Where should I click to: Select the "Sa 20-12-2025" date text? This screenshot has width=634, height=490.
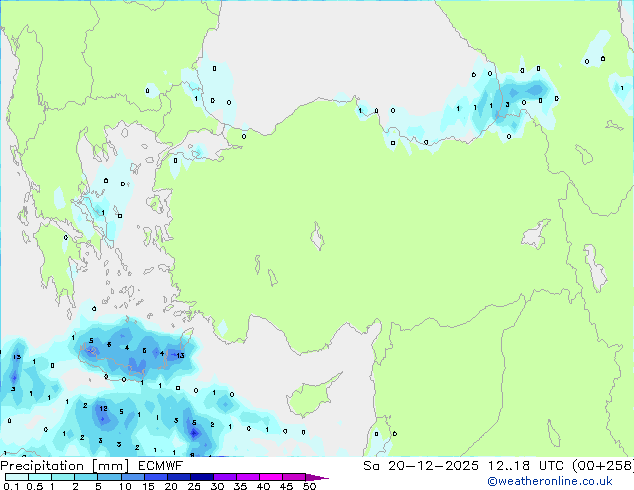(x=421, y=466)
